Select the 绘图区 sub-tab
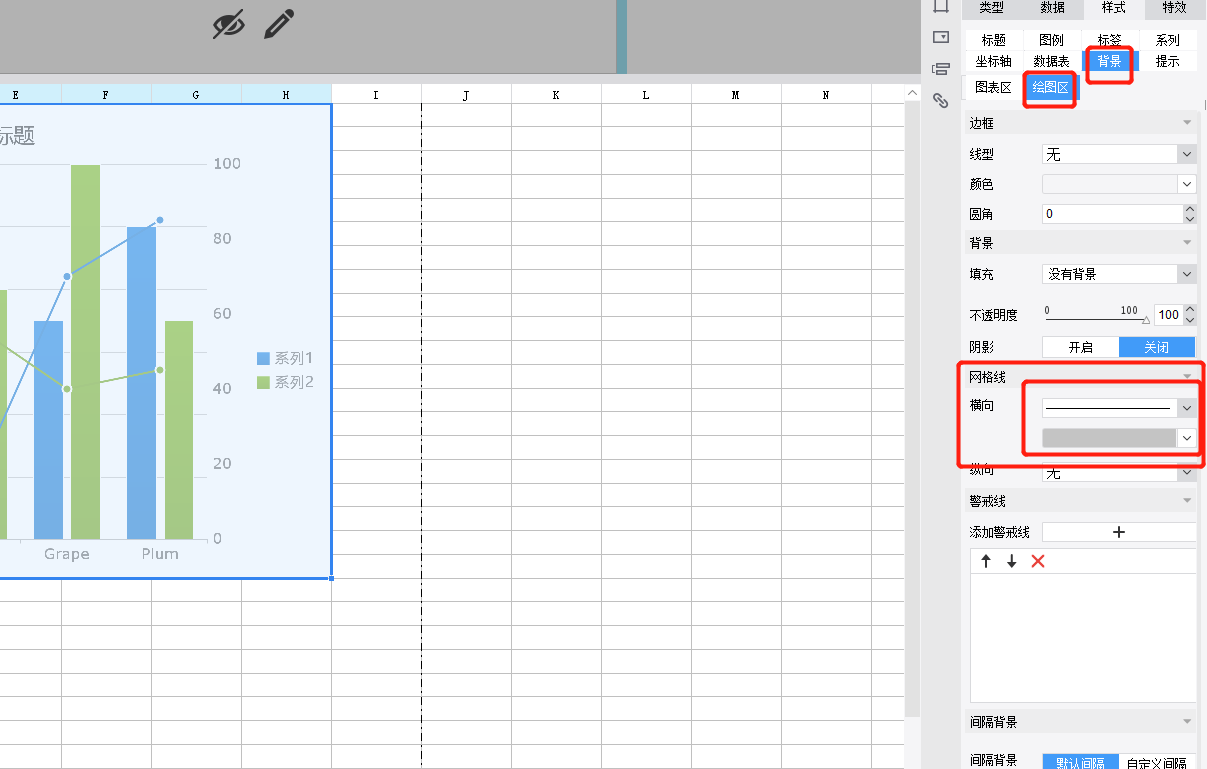 tap(1050, 87)
